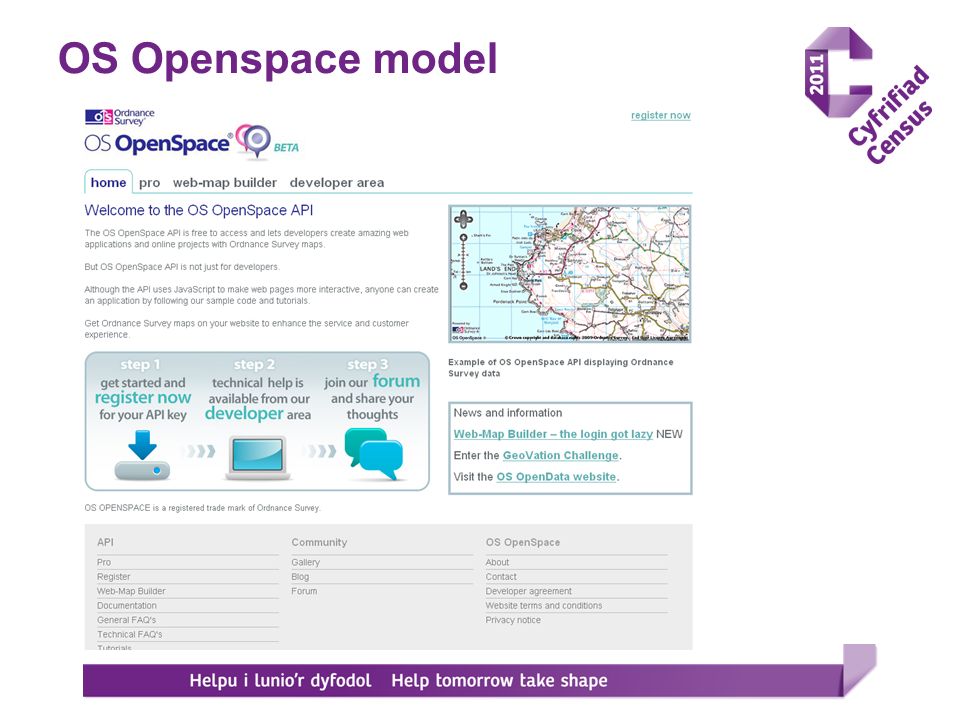Click the OS OpenSpace pin logo
This screenshot has width=960, height=720.
click(x=253, y=141)
